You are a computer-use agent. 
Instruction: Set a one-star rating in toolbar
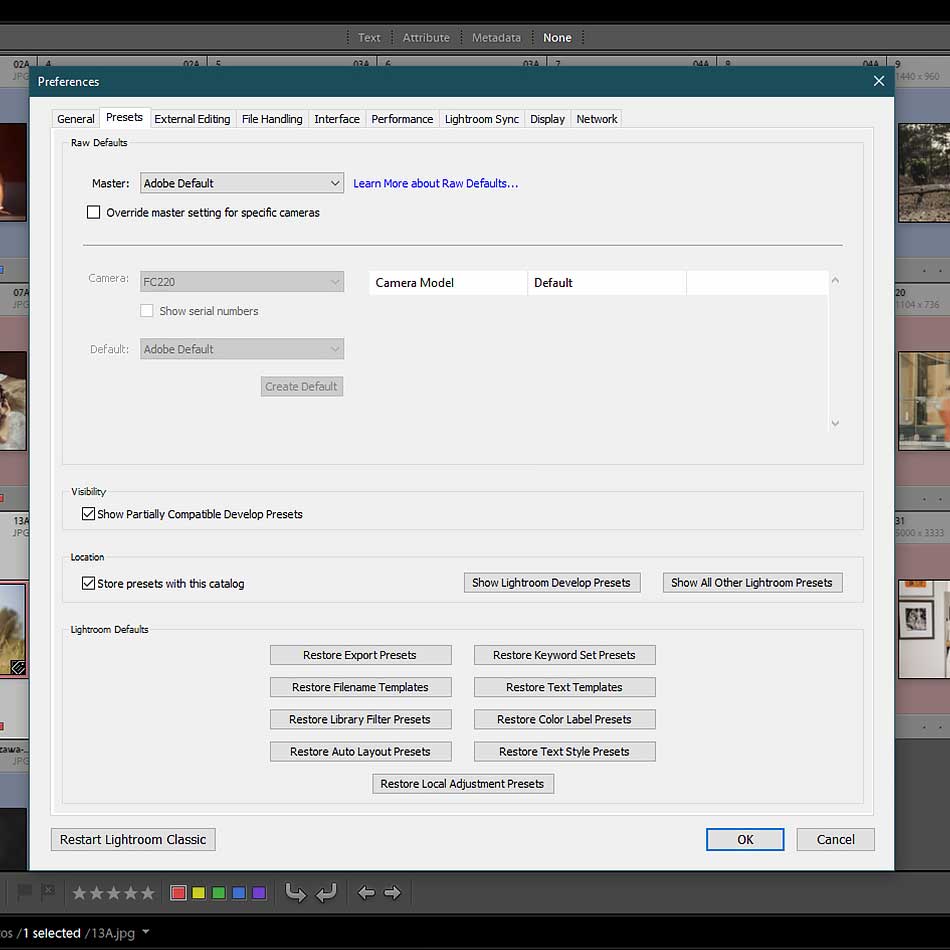(x=79, y=892)
